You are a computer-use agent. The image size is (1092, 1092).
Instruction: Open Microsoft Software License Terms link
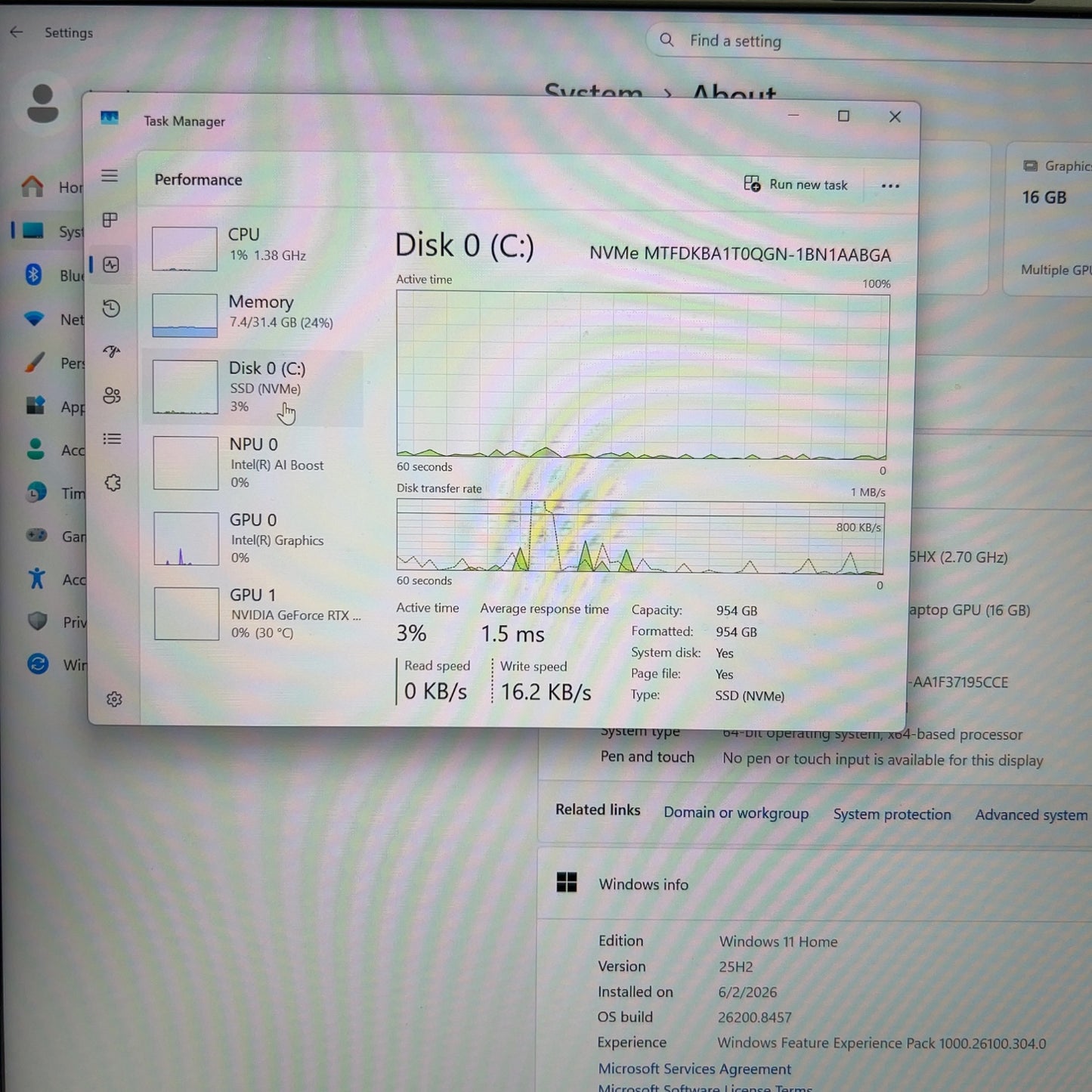705,1087
